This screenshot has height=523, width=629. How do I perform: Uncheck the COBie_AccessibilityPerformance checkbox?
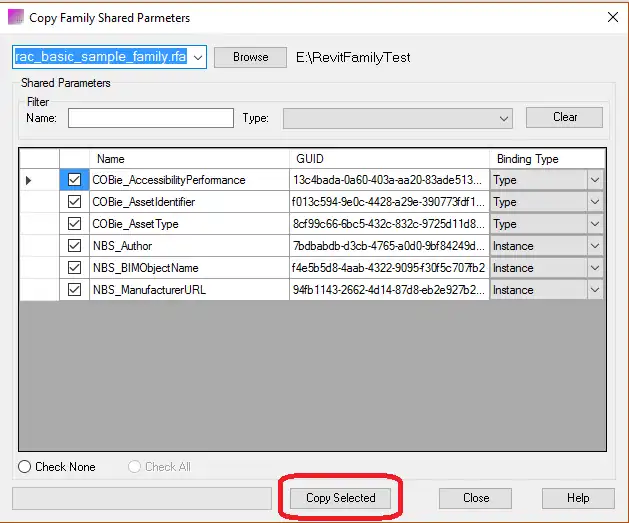(x=74, y=180)
